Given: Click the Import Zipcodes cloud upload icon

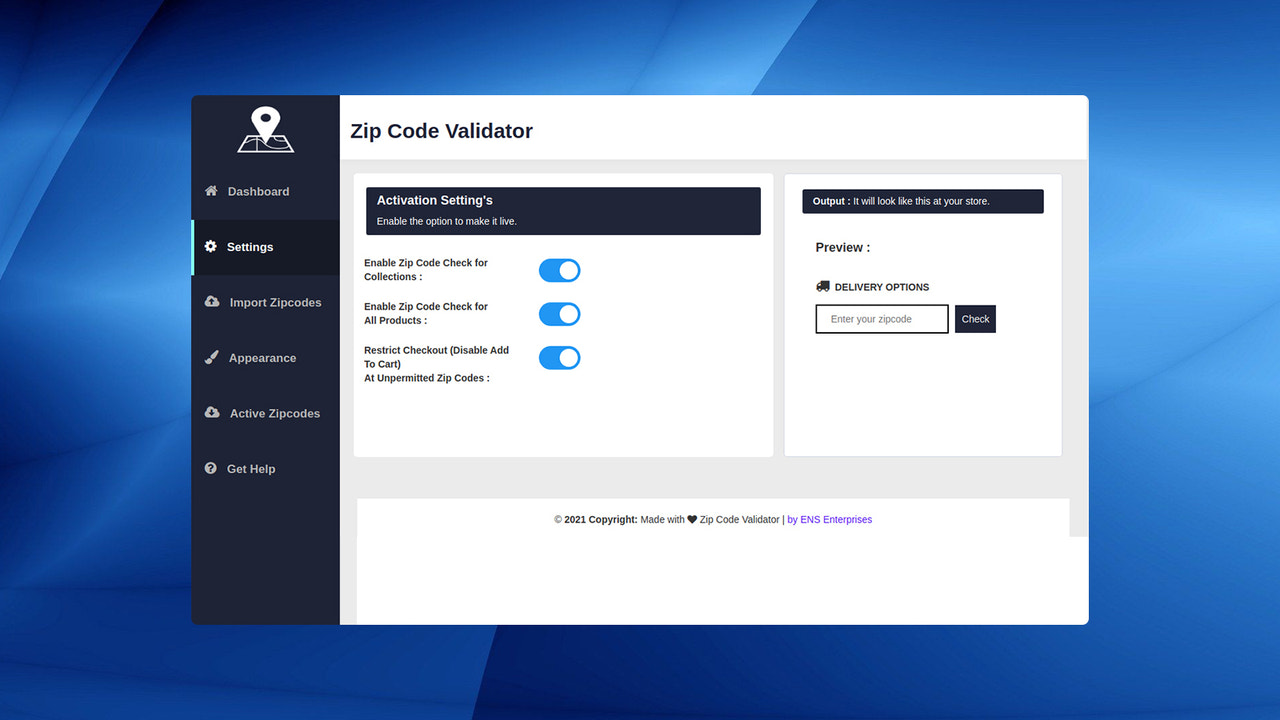Looking at the screenshot, I should click(210, 301).
